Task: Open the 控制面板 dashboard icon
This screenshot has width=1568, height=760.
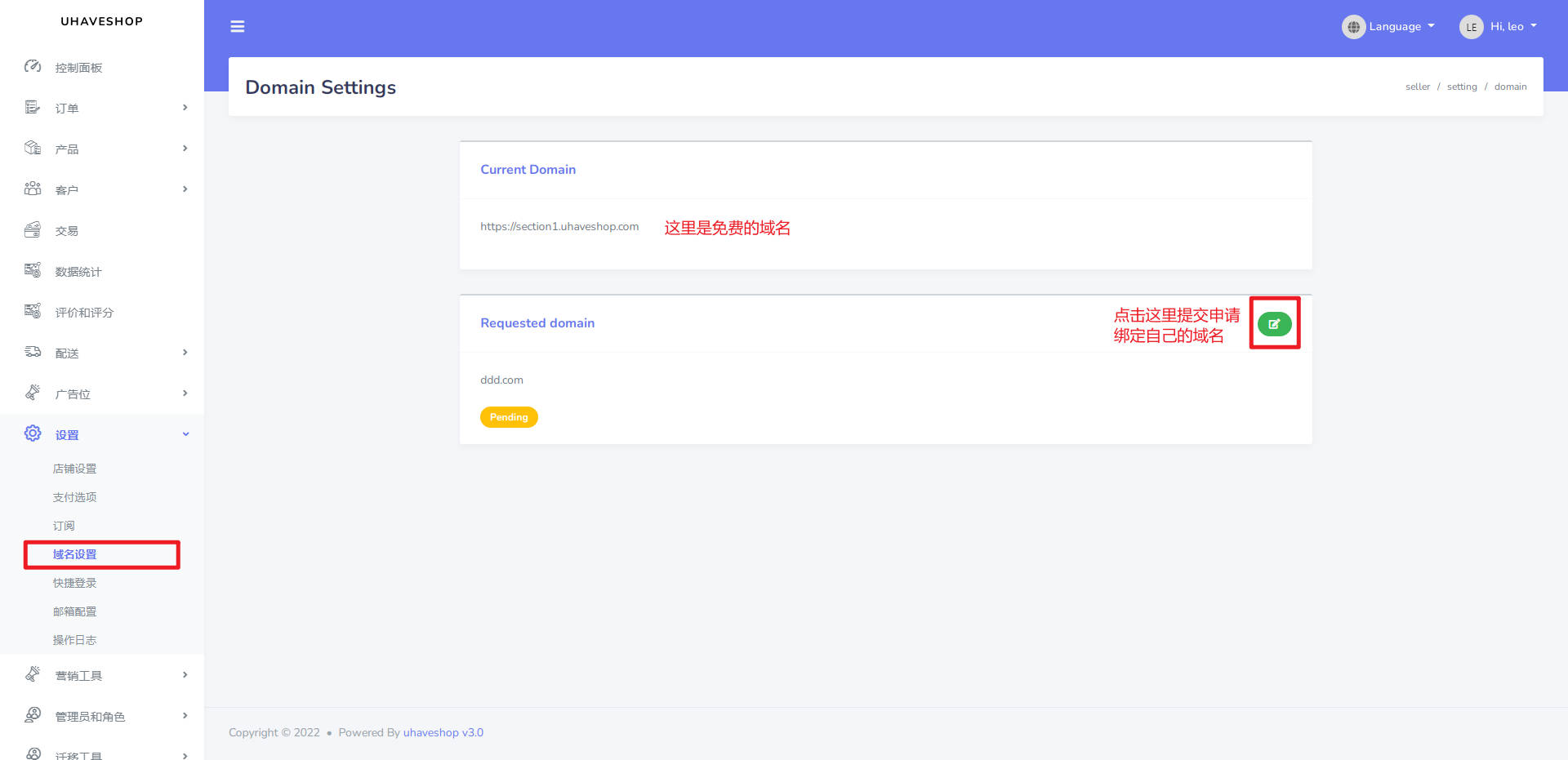Action: click(33, 67)
